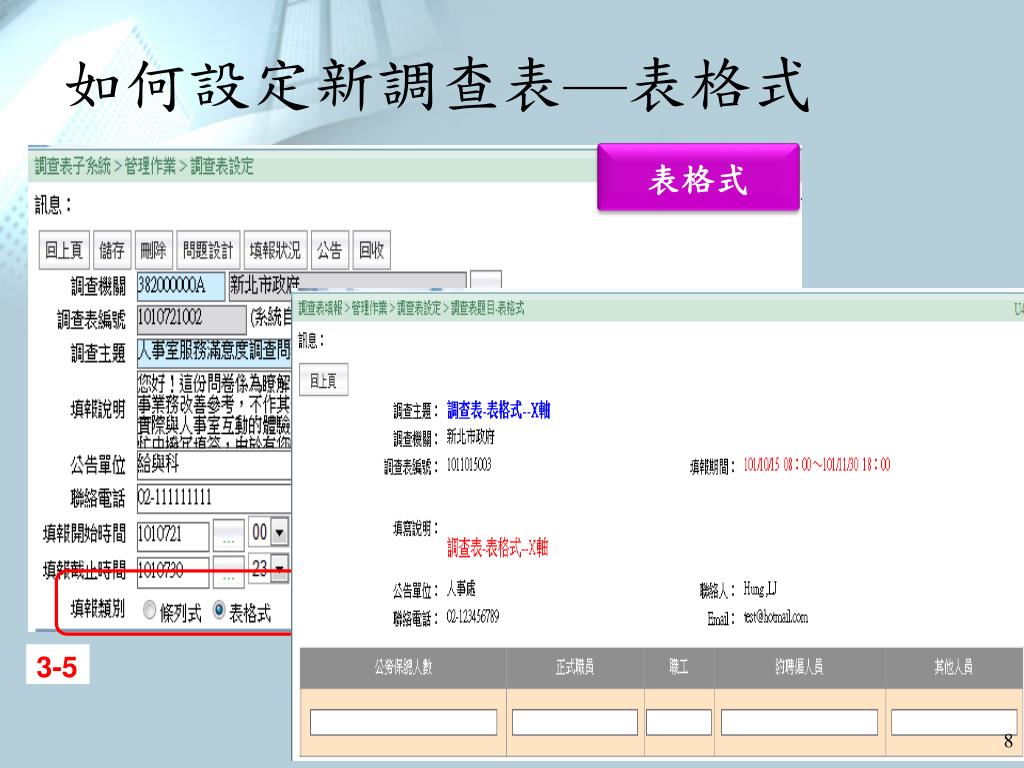Screen dimensions: 1024x768
Task: Open the end hour dropdown showing 23
Action: click(x=280, y=567)
